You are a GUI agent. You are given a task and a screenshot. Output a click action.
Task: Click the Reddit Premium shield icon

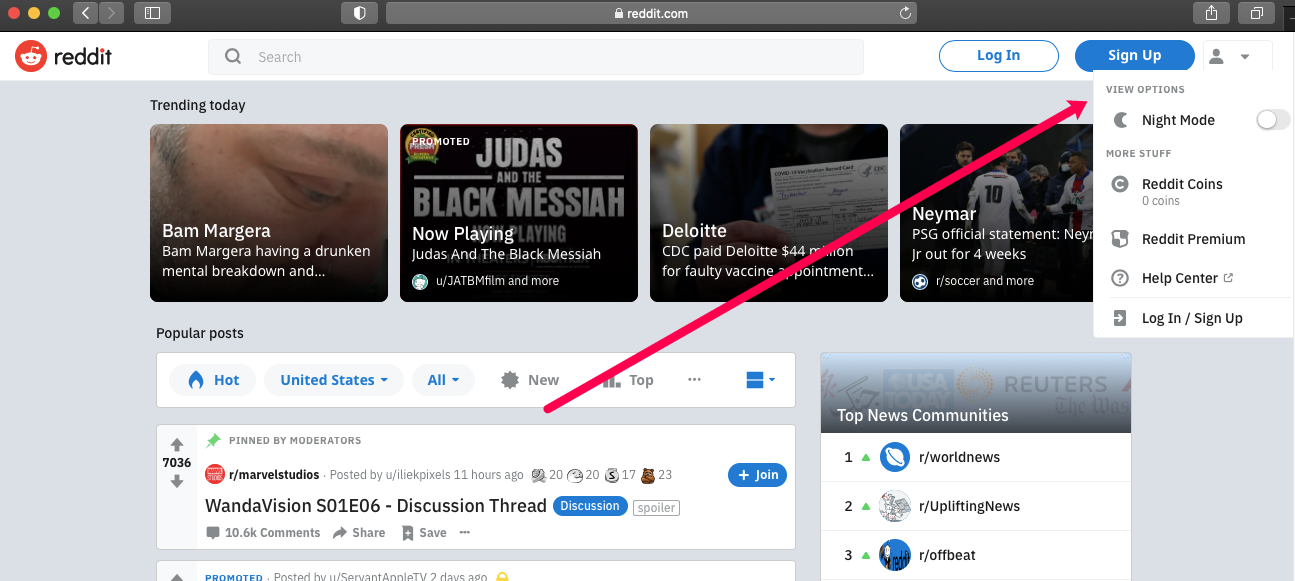point(1119,239)
